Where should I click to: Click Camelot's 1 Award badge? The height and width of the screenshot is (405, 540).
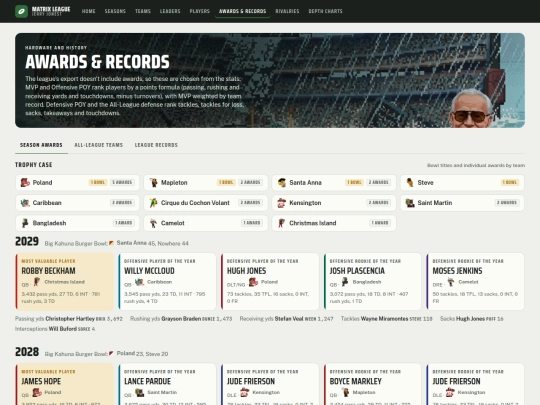tap(252, 223)
